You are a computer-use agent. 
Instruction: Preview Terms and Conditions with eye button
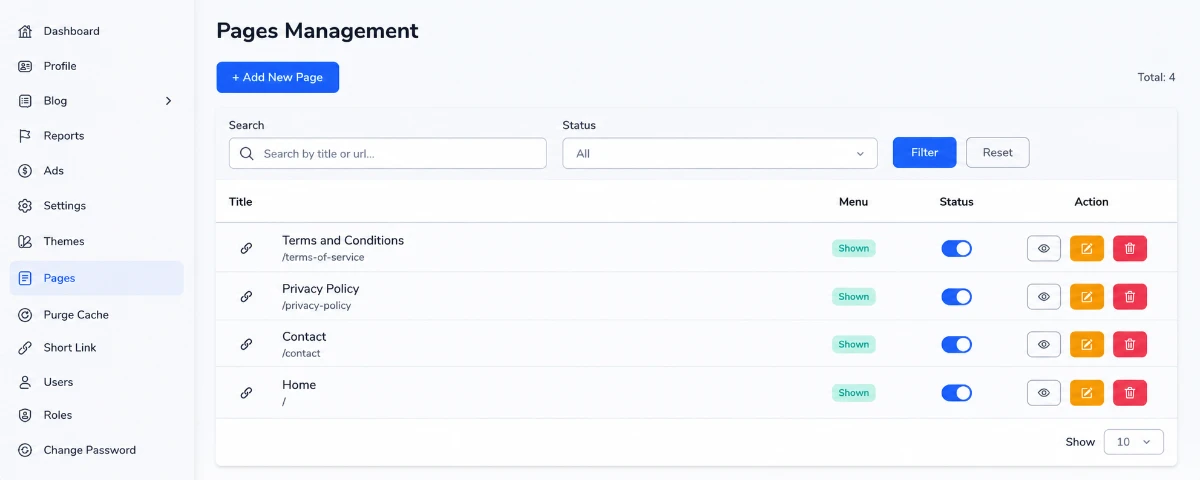[x=1044, y=248]
